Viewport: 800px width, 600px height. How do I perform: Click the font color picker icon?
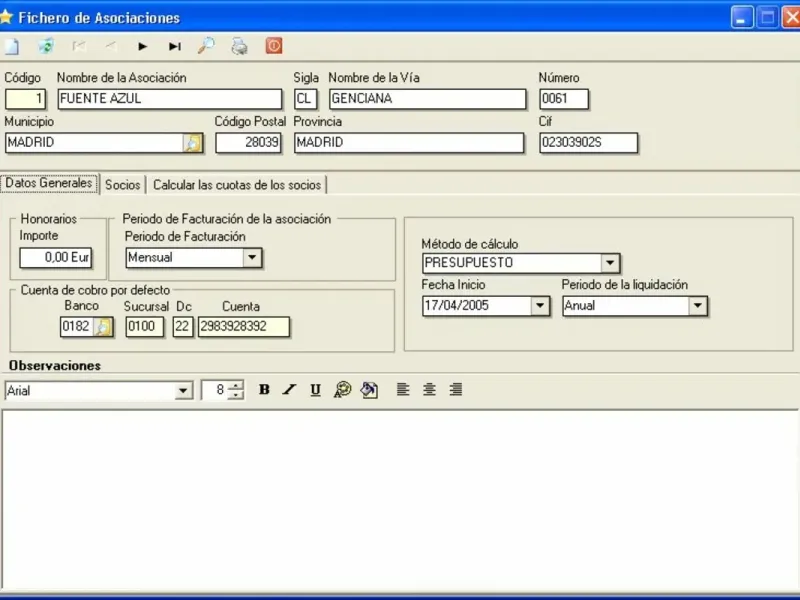[343, 390]
